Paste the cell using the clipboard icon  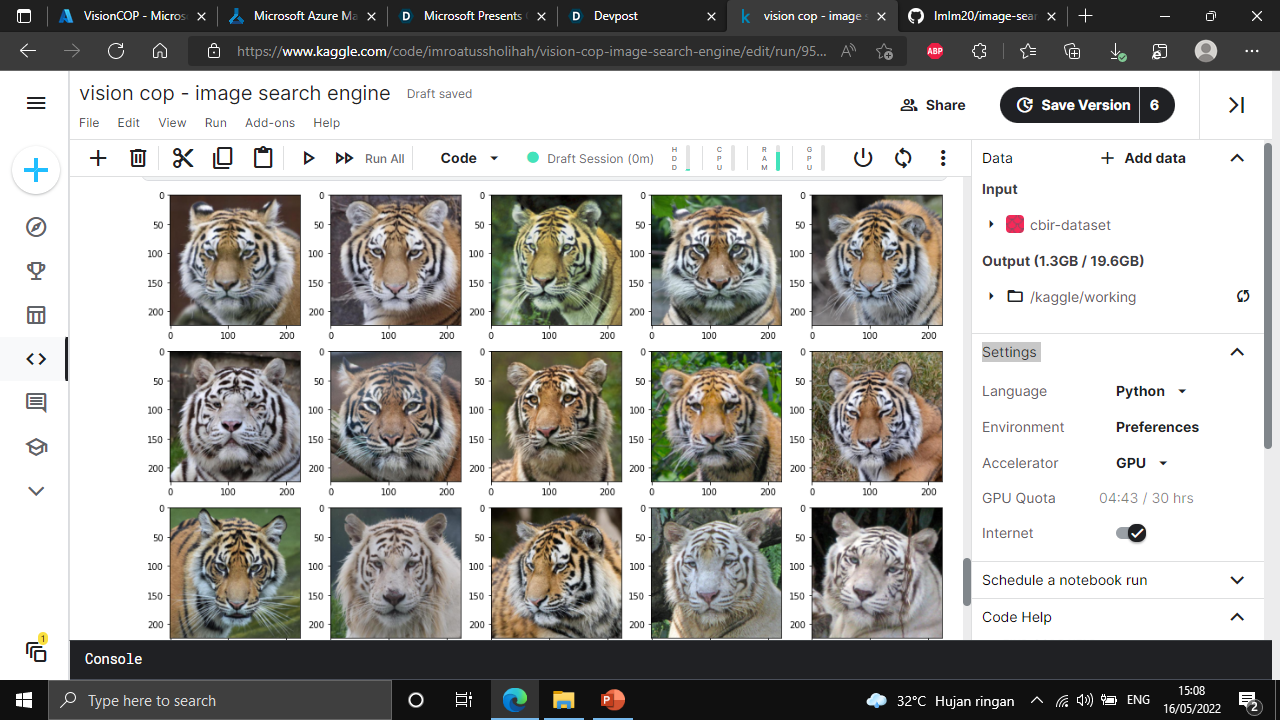click(262, 158)
